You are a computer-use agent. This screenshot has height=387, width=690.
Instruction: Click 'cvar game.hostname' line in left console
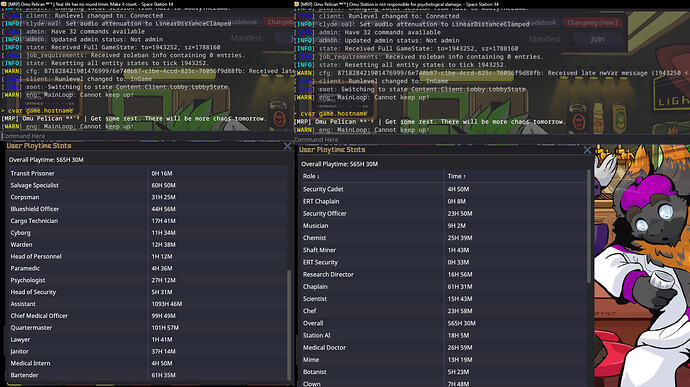[x=37, y=111]
